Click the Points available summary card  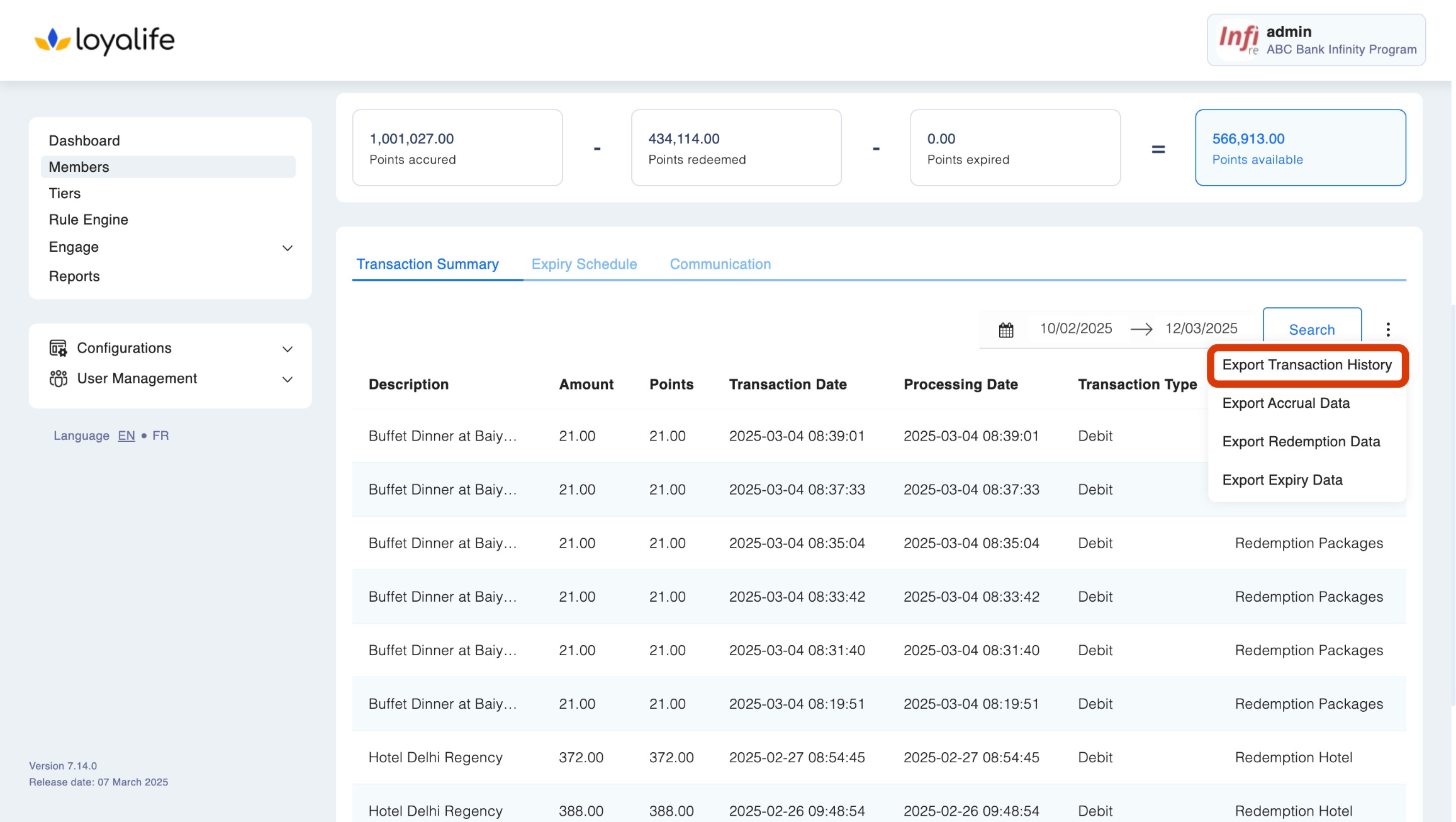1299,148
